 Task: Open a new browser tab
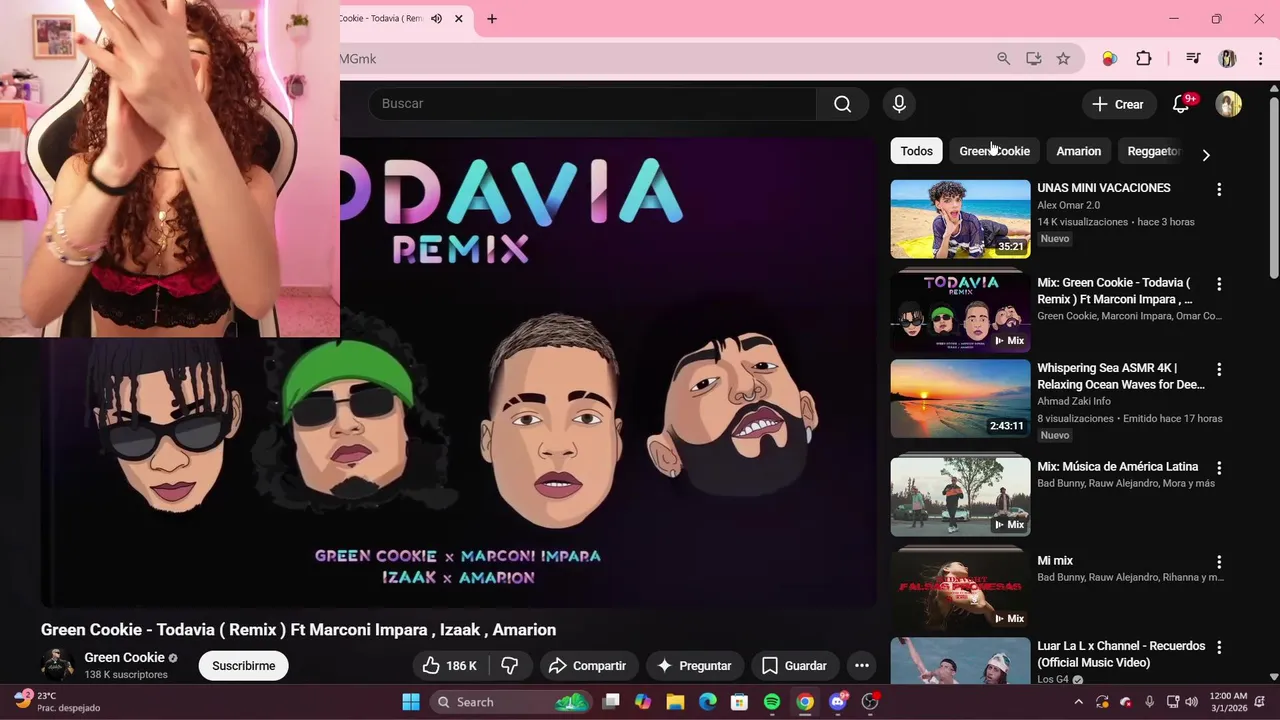[x=492, y=19]
